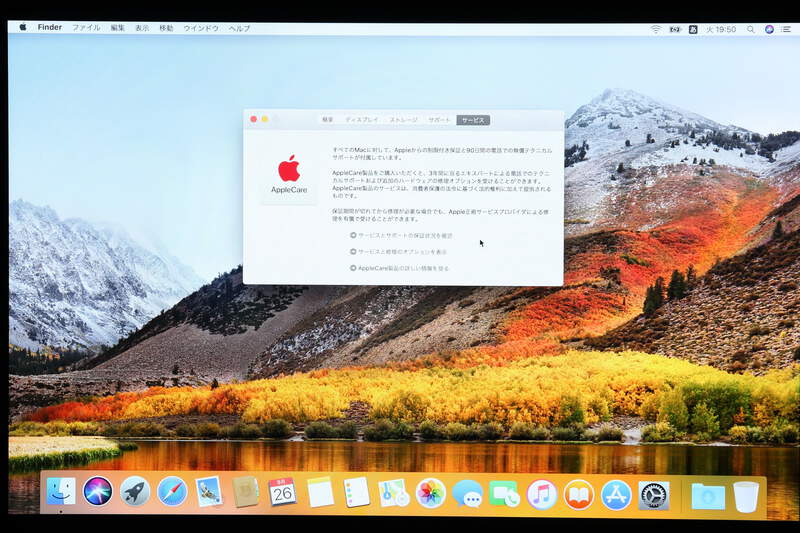Open Notes app in Dock
Image resolution: width=800 pixels, height=533 pixels.
pos(320,492)
